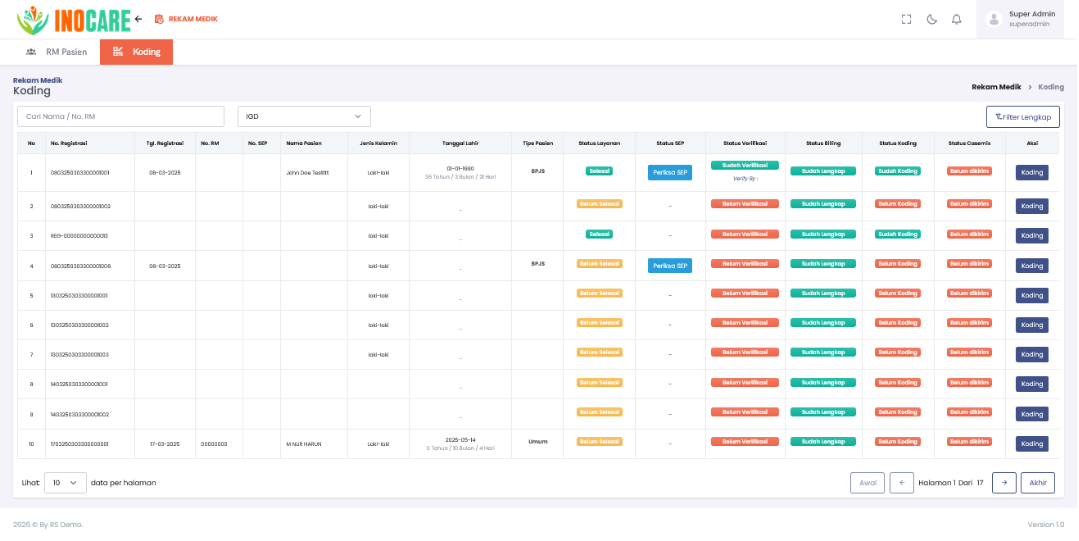1079x541 pixels.
Task: Click Koding button for row 10
Action: pyautogui.click(x=1032, y=444)
